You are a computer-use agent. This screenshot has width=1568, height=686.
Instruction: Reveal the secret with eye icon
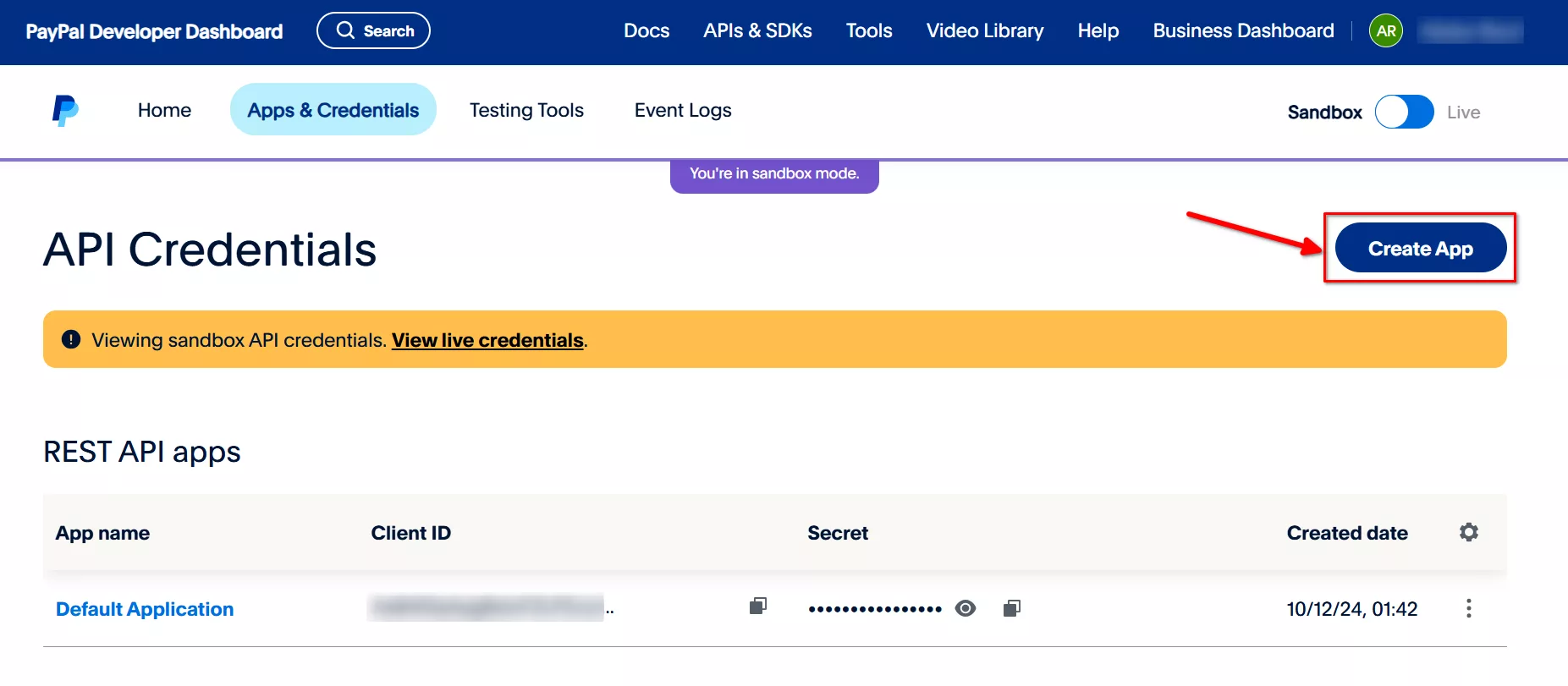point(965,608)
